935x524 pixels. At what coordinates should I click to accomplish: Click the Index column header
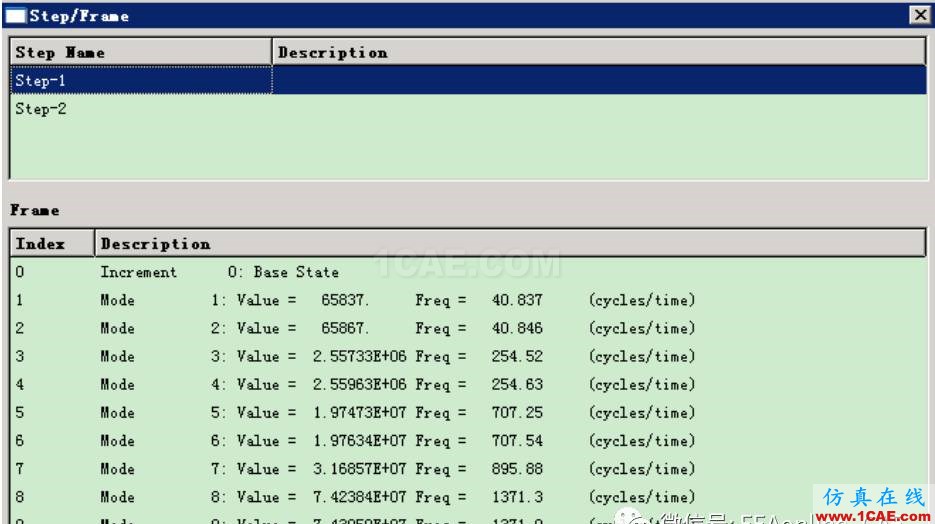52,244
